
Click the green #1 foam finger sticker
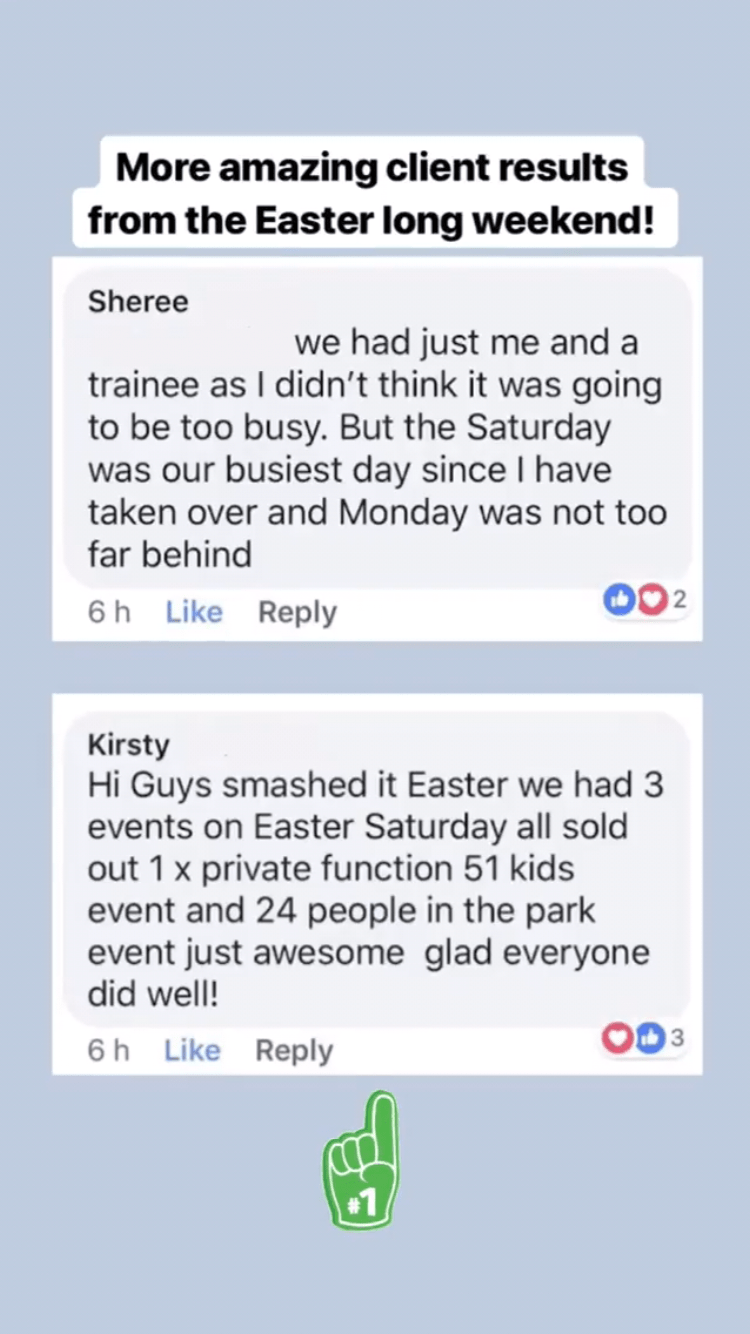click(x=362, y=1160)
